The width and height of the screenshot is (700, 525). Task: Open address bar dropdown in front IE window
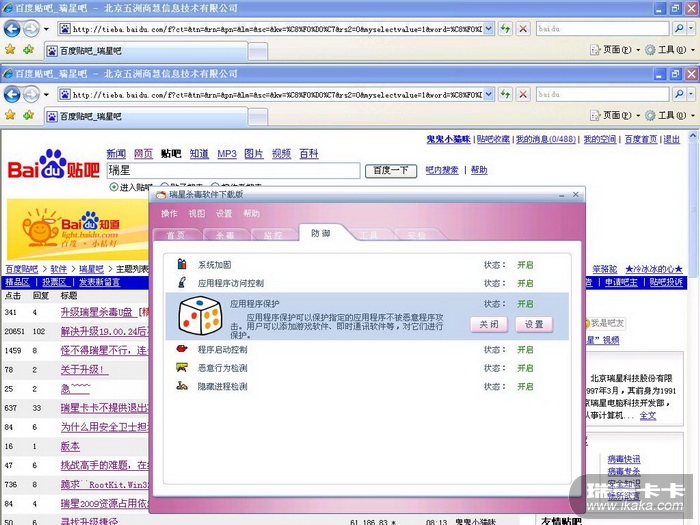(x=488, y=94)
